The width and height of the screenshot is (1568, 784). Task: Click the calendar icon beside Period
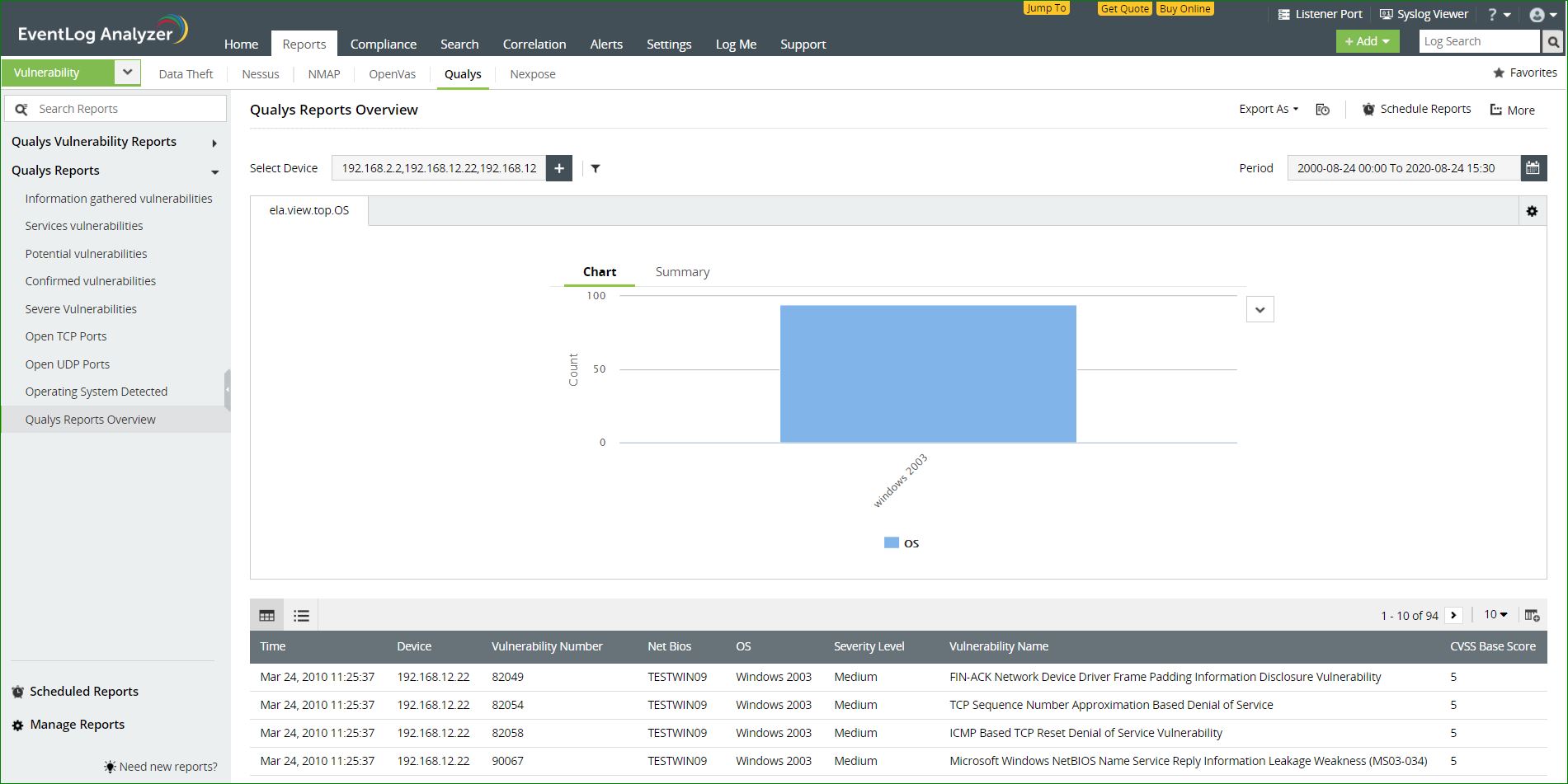pyautogui.click(x=1533, y=168)
